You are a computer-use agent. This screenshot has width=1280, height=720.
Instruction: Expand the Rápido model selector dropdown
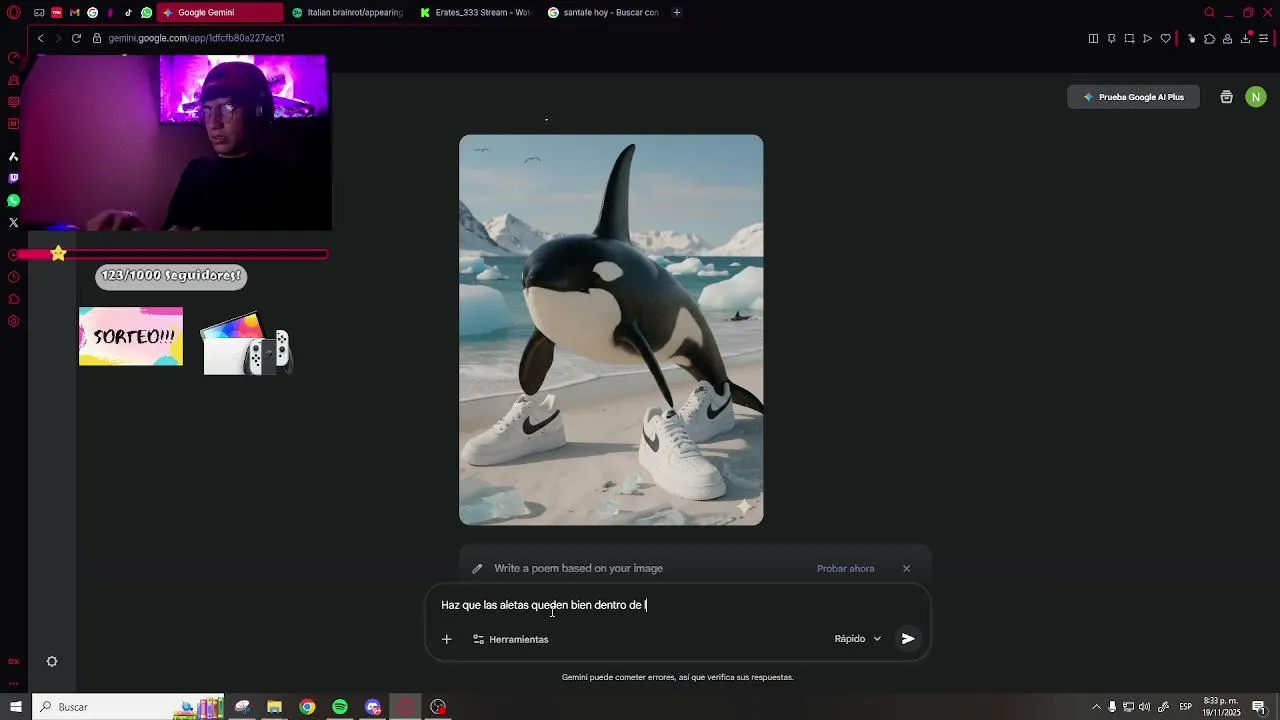[858, 639]
